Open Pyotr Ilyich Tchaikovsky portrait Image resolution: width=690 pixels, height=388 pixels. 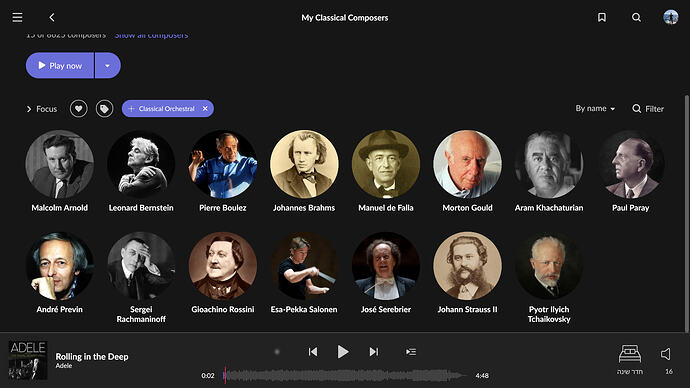tap(549, 266)
